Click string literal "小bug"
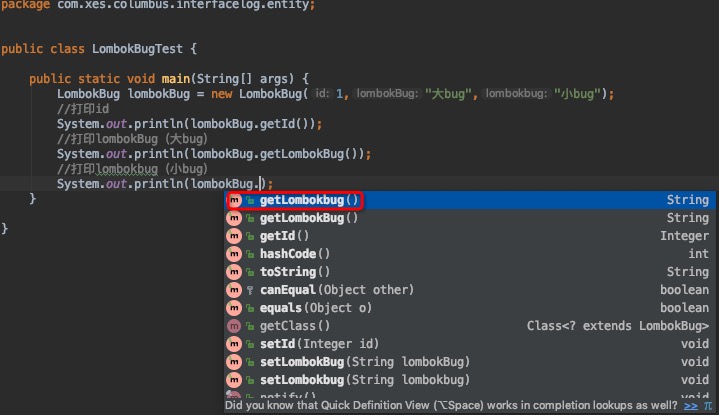The image size is (719, 415). 577,94
